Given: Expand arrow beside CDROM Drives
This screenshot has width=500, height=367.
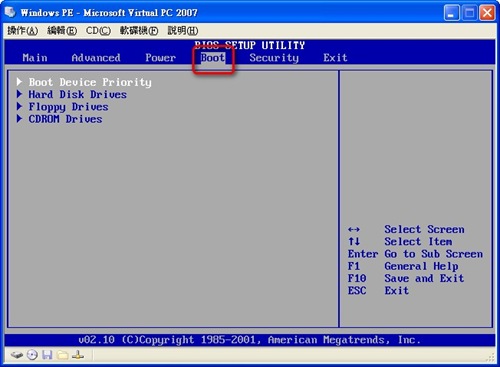Looking at the screenshot, I should (19, 118).
